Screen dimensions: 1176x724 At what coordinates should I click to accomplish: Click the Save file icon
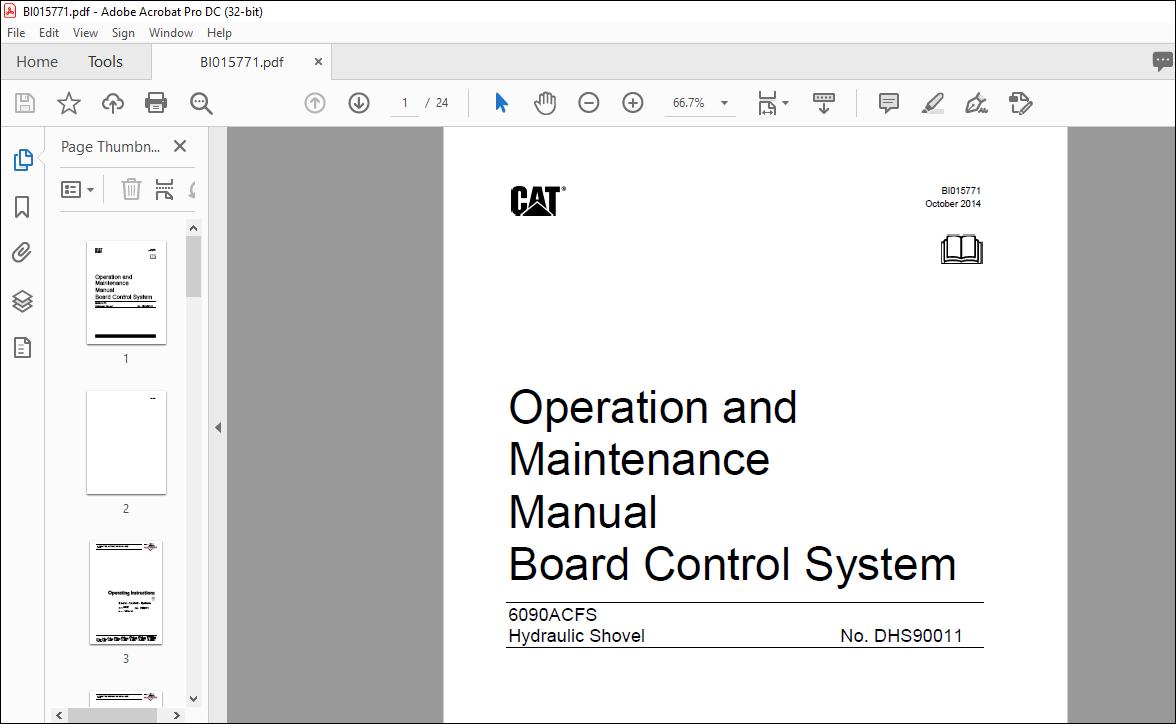pos(25,103)
